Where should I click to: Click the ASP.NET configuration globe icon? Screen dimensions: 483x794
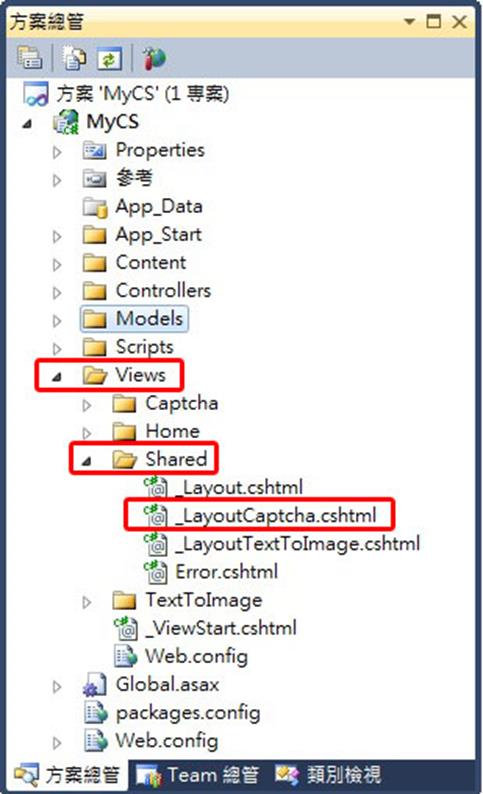click(153, 58)
